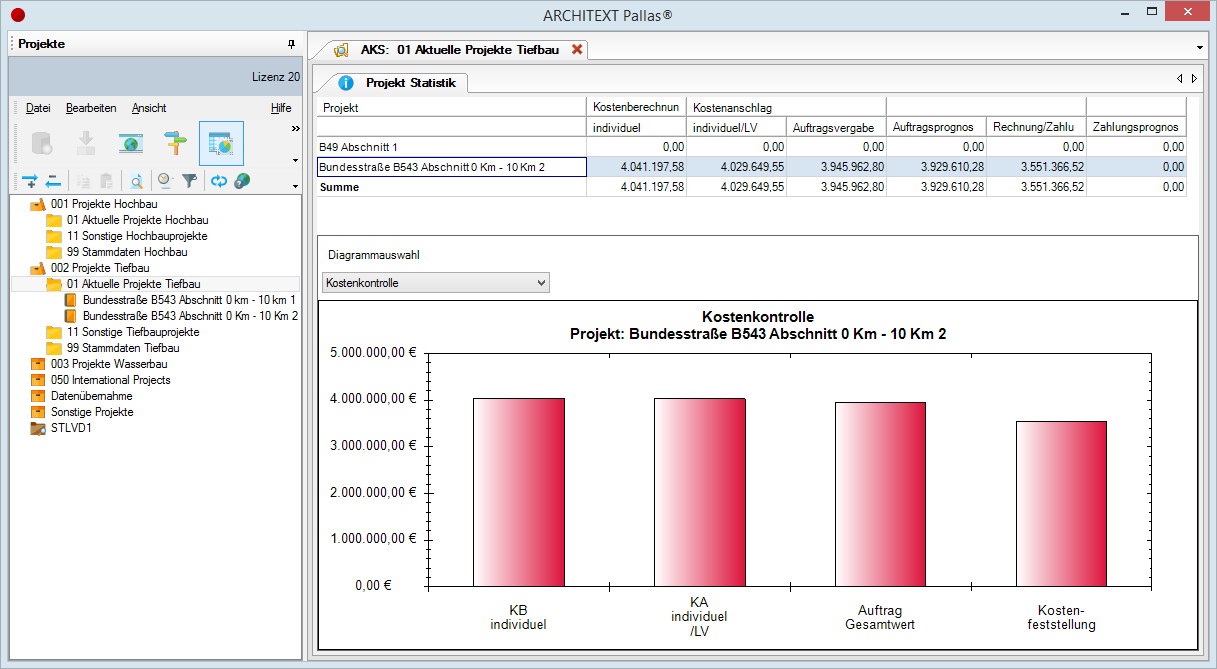Screen dimensions: 1217x669
Task: Click the Projekt column header
Action: click(x=451, y=107)
